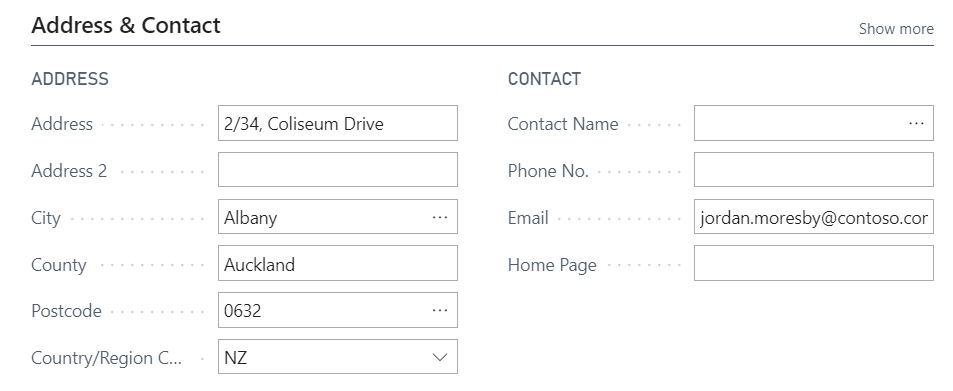Click the Email field label
Image resolution: width=953 pixels, height=391 pixels.
coord(528,218)
